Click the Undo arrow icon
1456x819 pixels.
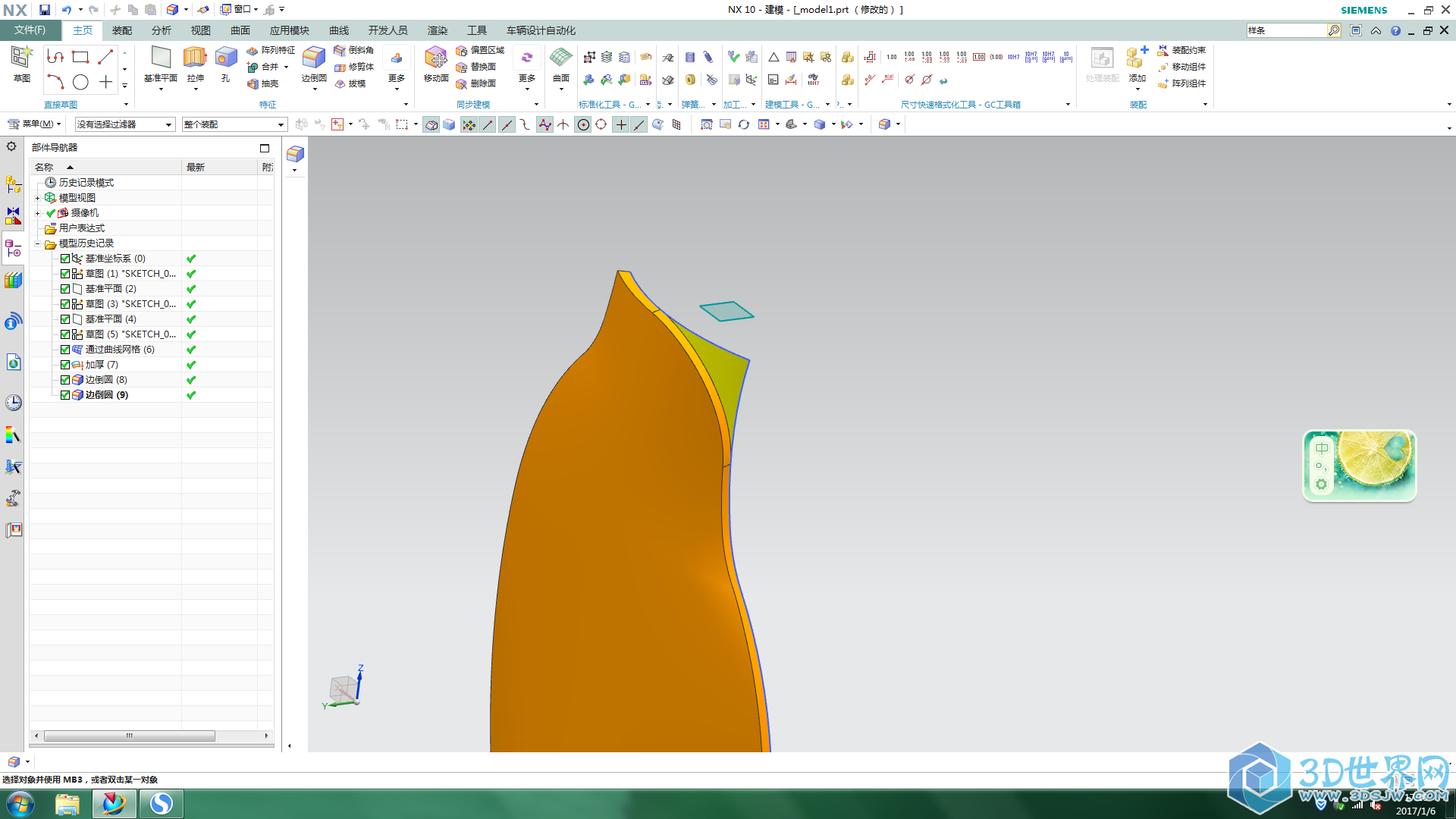click(x=67, y=10)
